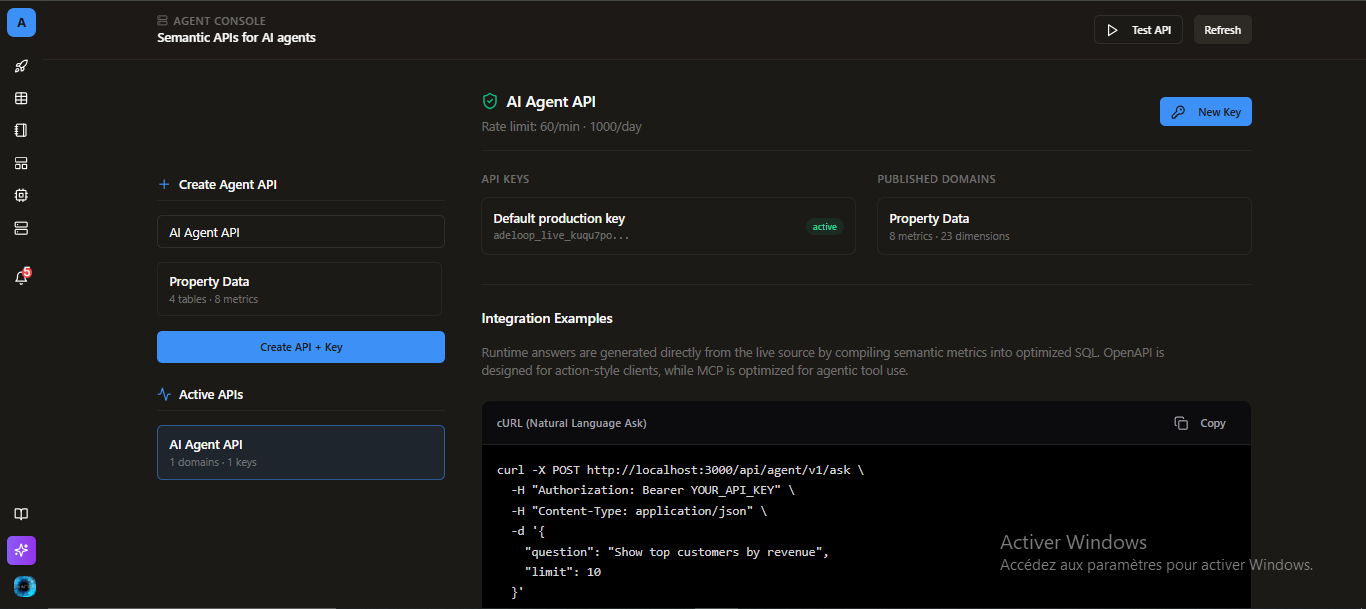Click the pulse icon beside Active APIs

coord(164,394)
